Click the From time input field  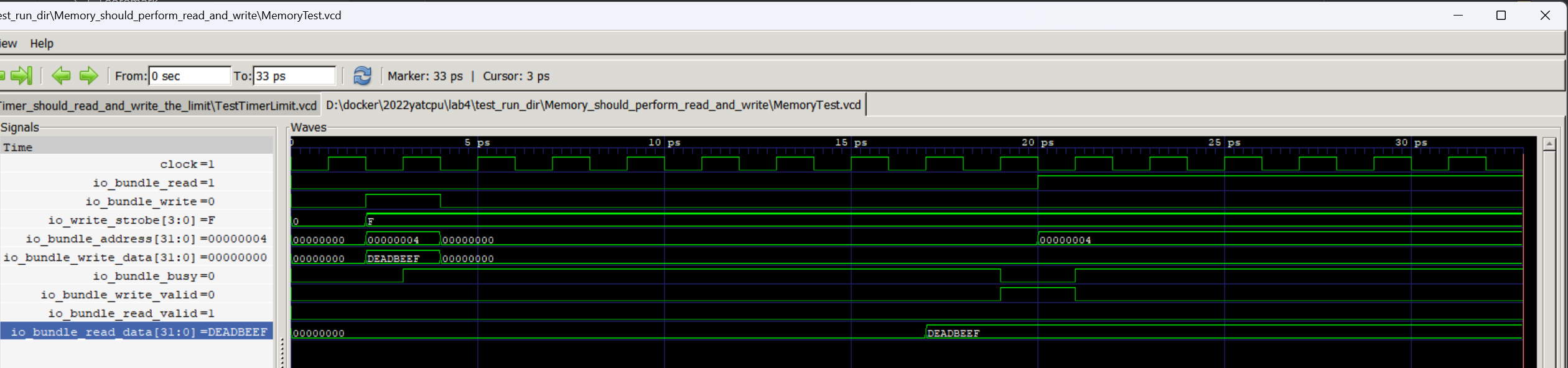tap(189, 76)
